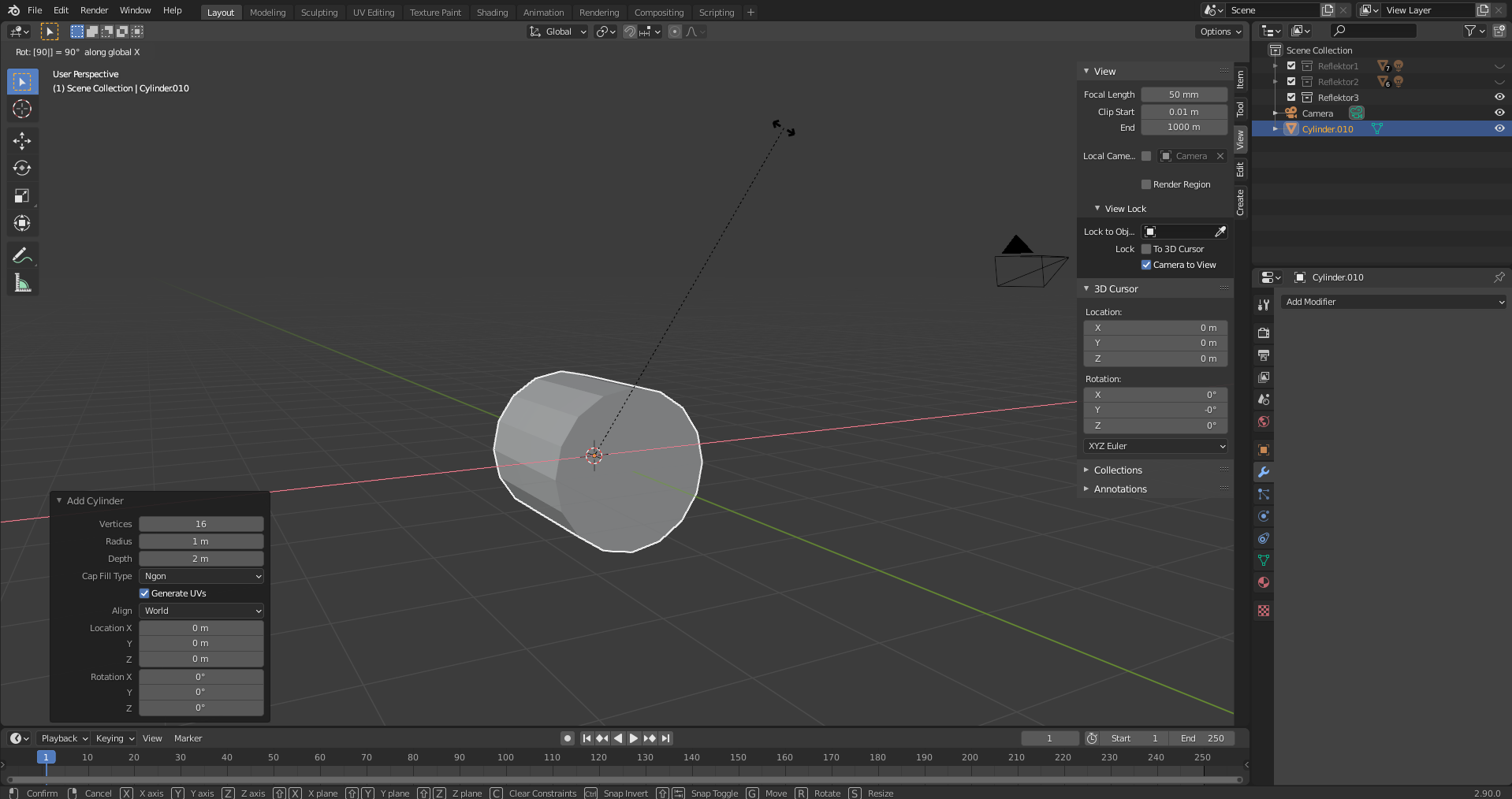Hide Cylinder.010 using its eye icon
The width and height of the screenshot is (1512, 799).
point(1499,128)
